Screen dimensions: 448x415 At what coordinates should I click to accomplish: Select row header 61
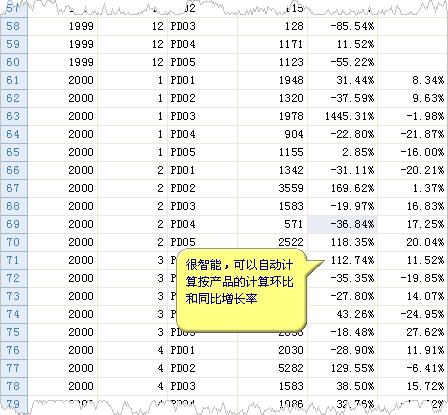pos(14,80)
